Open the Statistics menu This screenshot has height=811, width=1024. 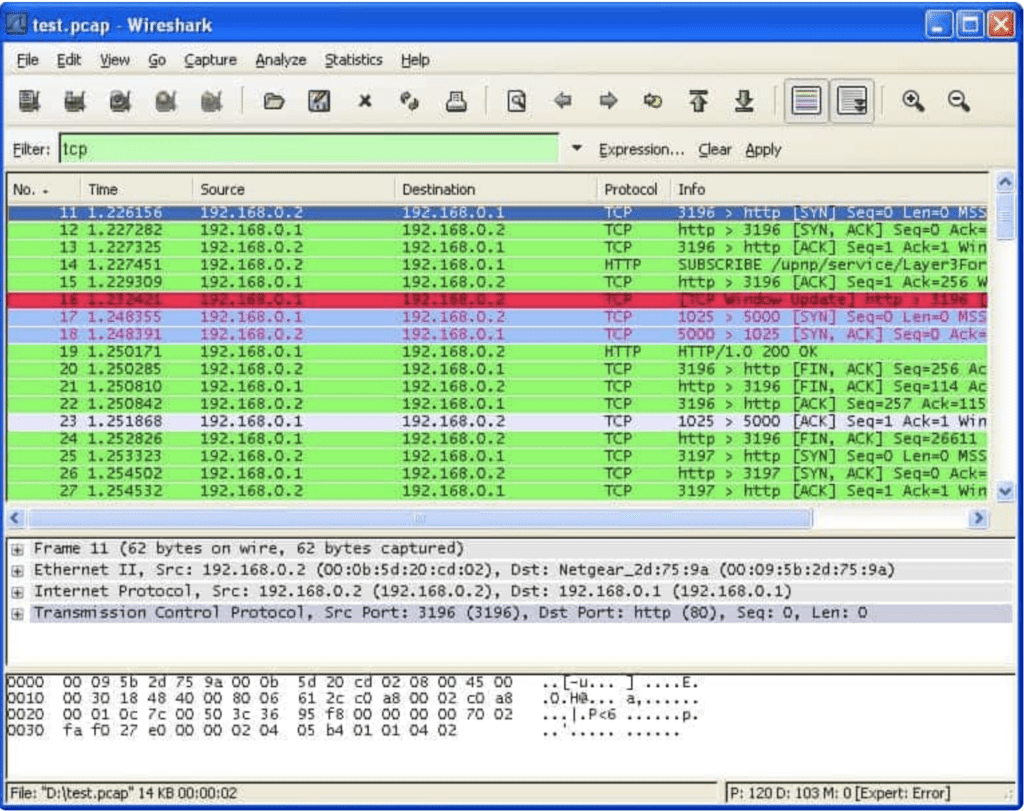coord(353,60)
